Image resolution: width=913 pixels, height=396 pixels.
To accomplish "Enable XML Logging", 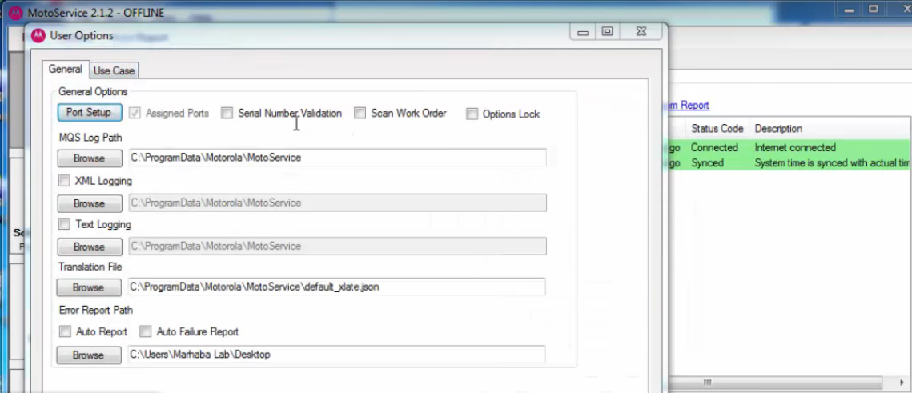I will coord(65,181).
